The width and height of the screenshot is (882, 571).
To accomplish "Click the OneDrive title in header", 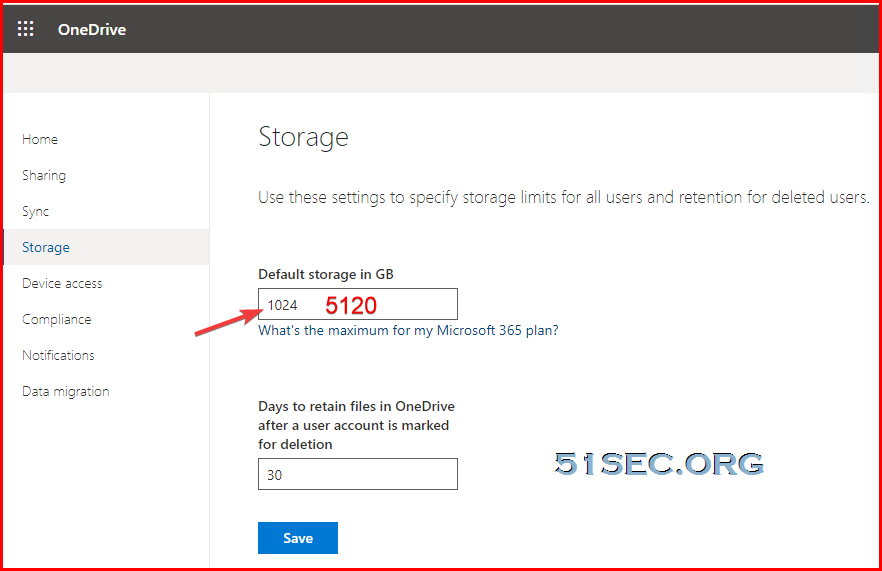I will tap(92, 29).
